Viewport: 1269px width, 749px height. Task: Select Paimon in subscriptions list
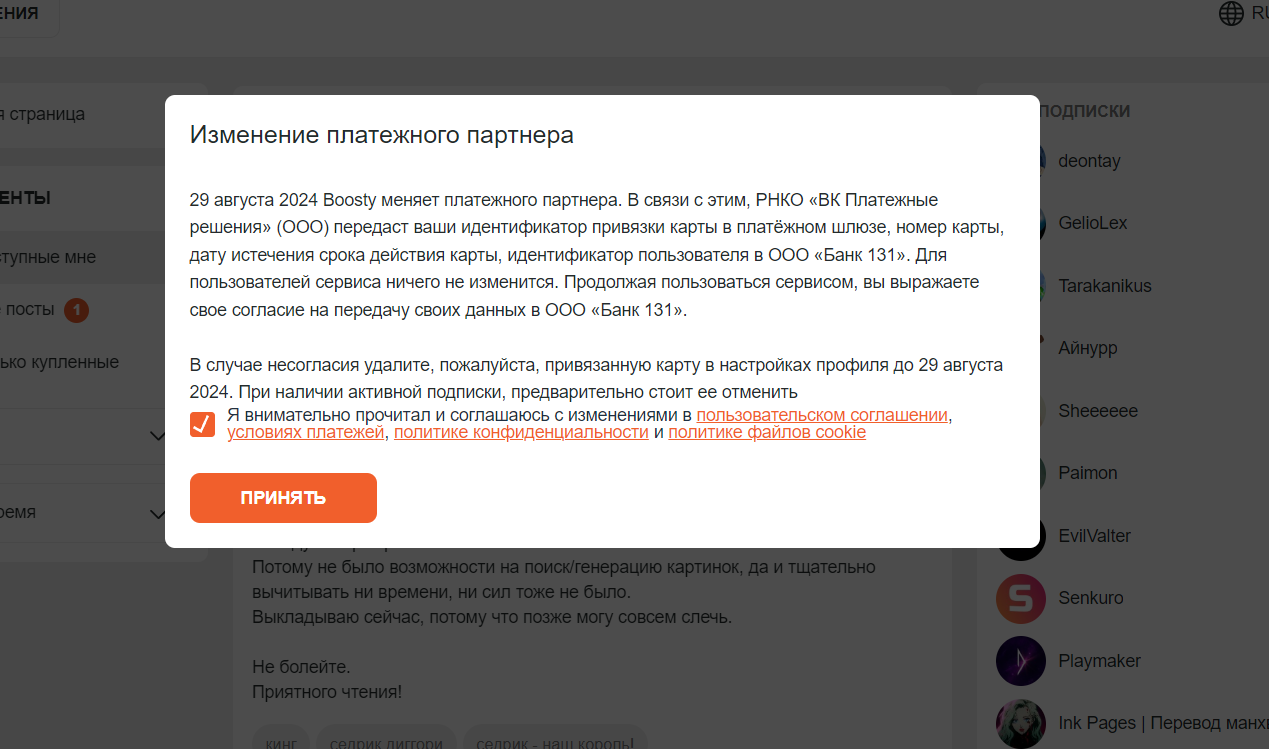(x=1087, y=473)
